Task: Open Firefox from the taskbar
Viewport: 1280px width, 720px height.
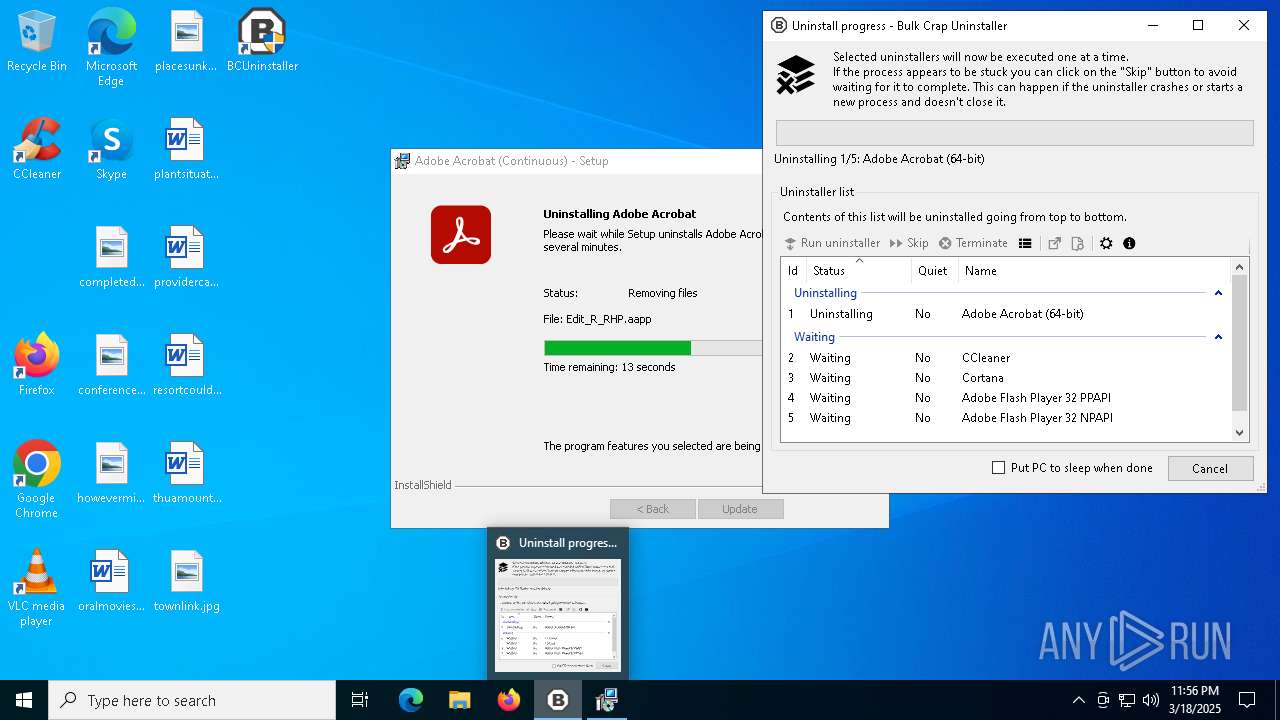Action: click(508, 700)
